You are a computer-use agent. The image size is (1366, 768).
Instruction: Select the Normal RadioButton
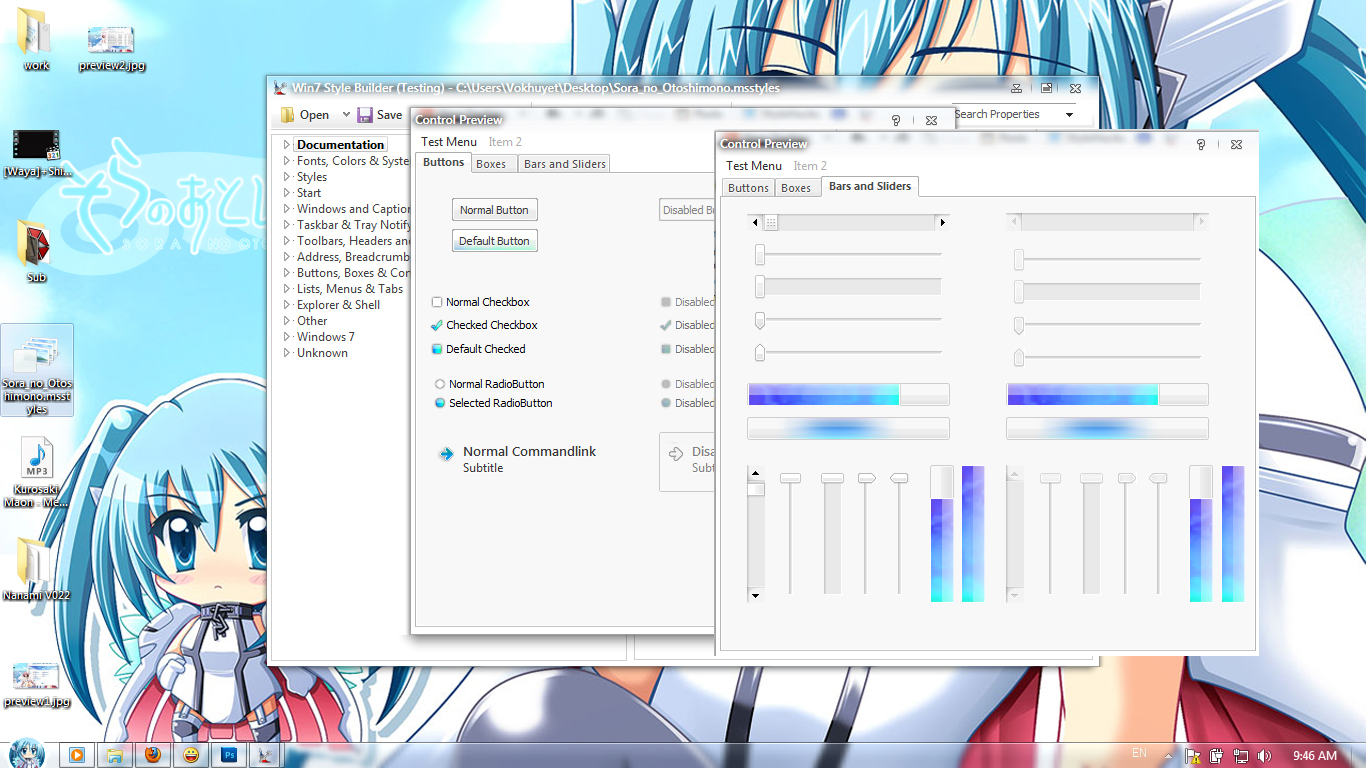point(440,384)
